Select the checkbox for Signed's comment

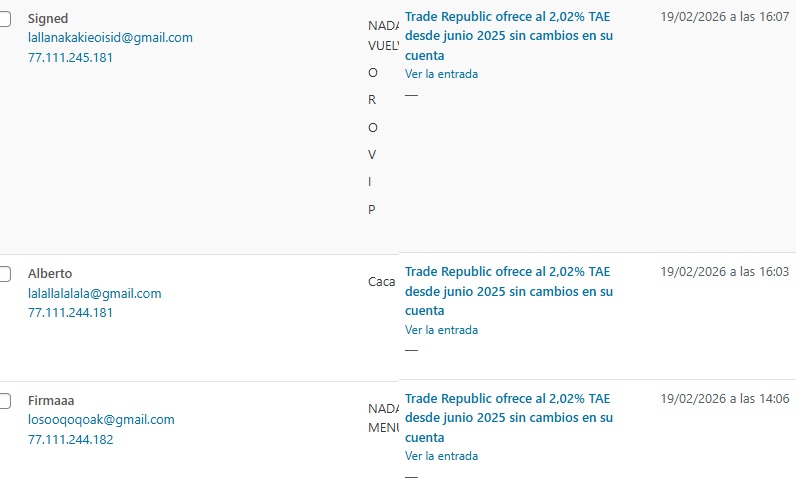5,19
